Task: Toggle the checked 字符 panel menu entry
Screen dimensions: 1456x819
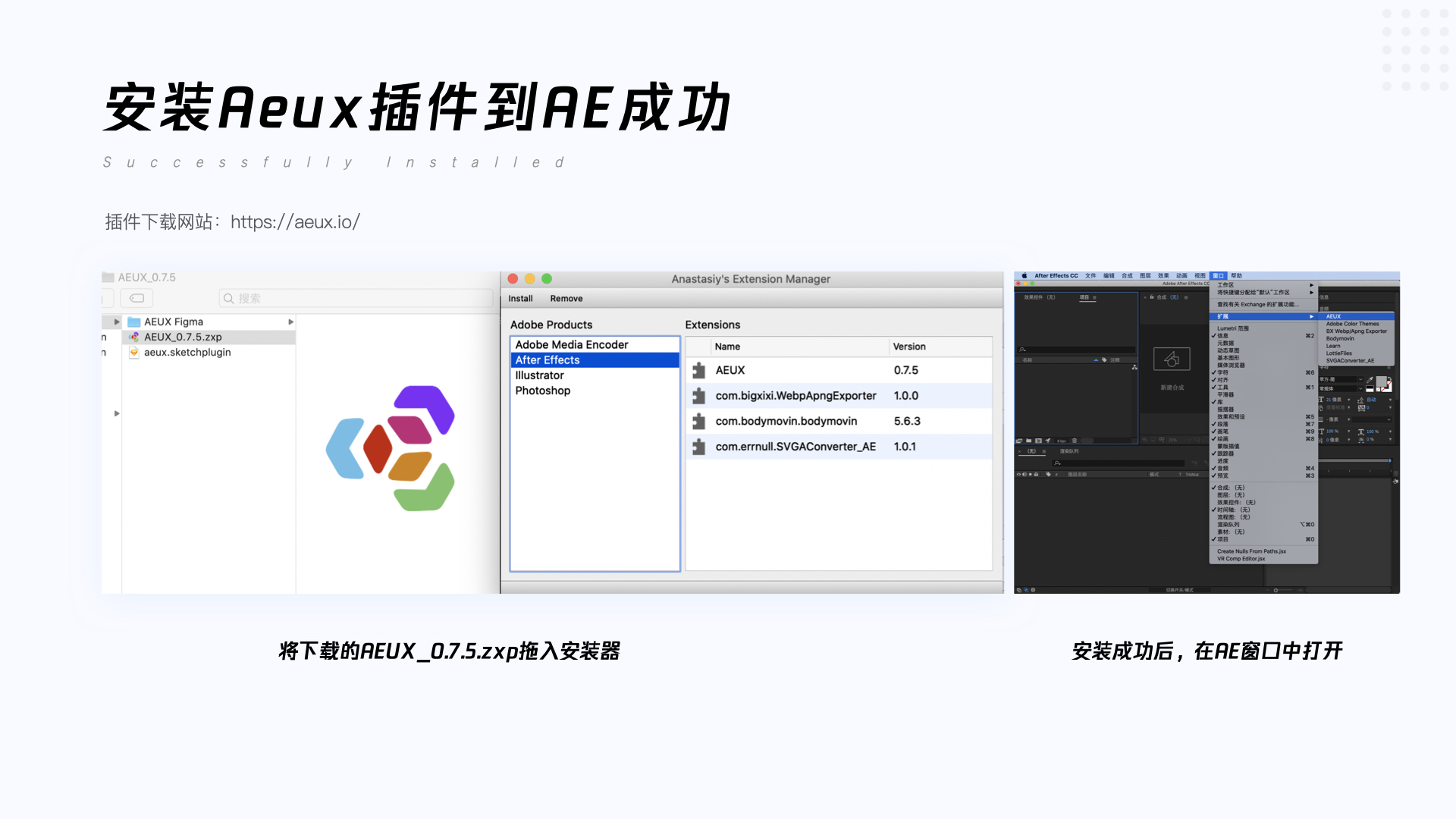Action: [x=1222, y=372]
